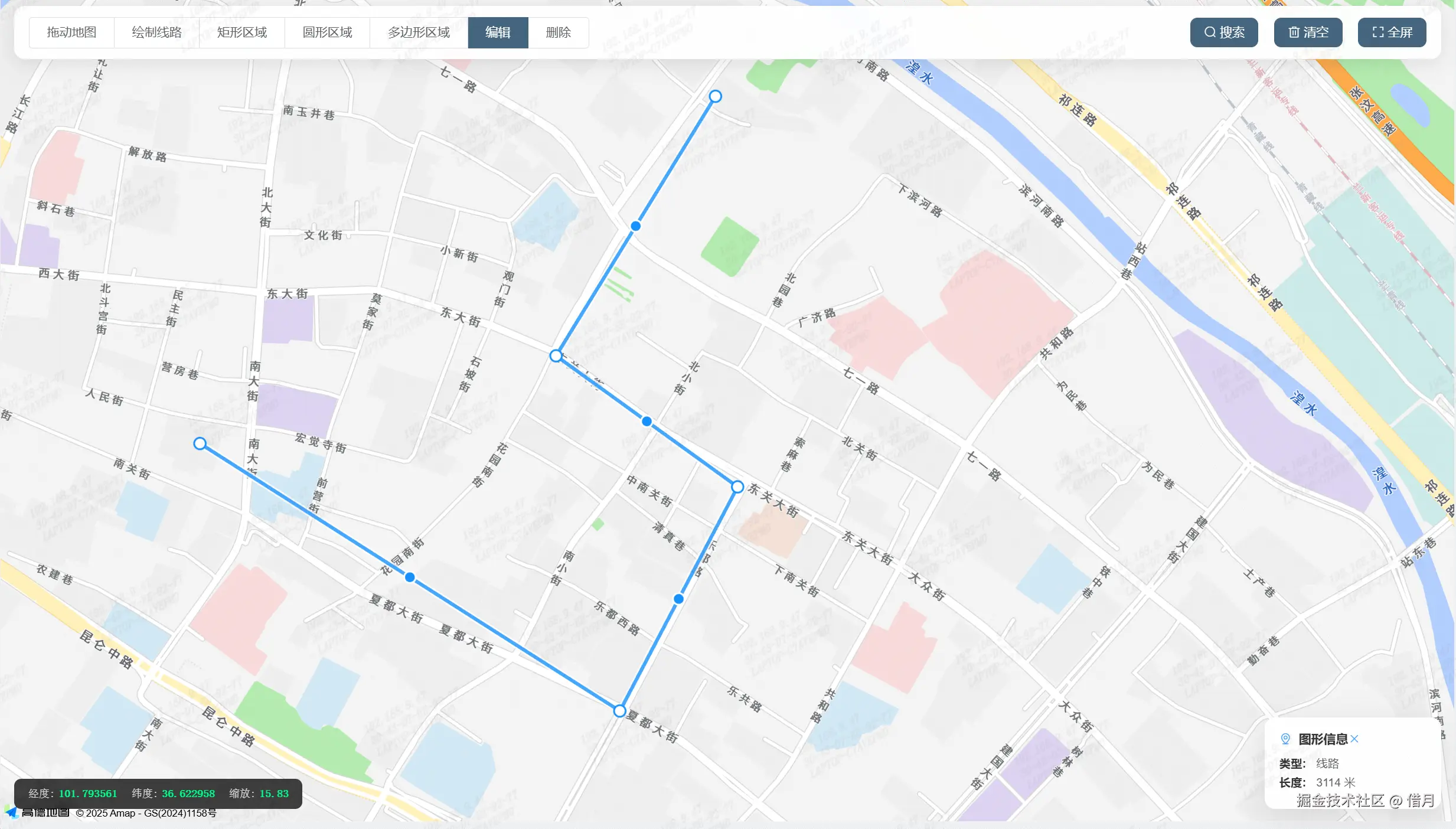Click the top end vertex of the route
The image size is (1456, 829).
pos(715,96)
